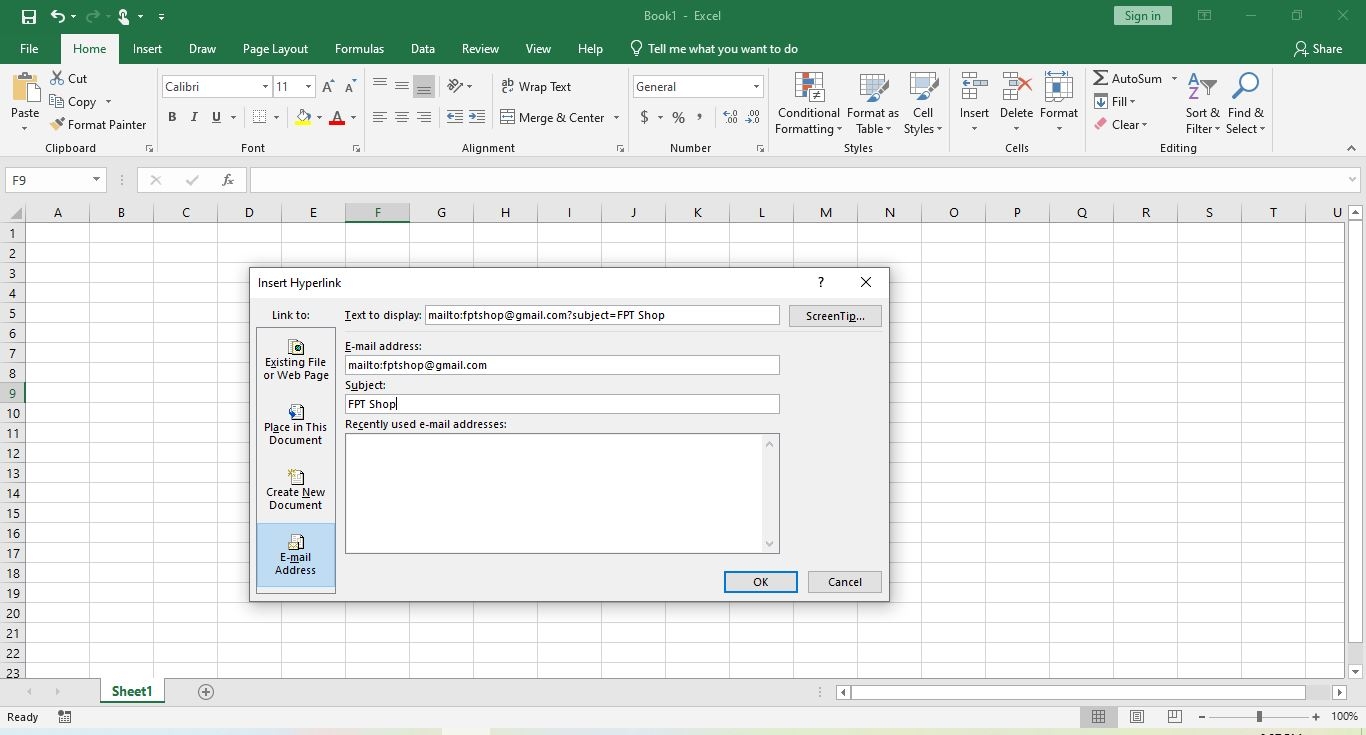Click the Subject input field
This screenshot has width=1366, height=735.
562,404
